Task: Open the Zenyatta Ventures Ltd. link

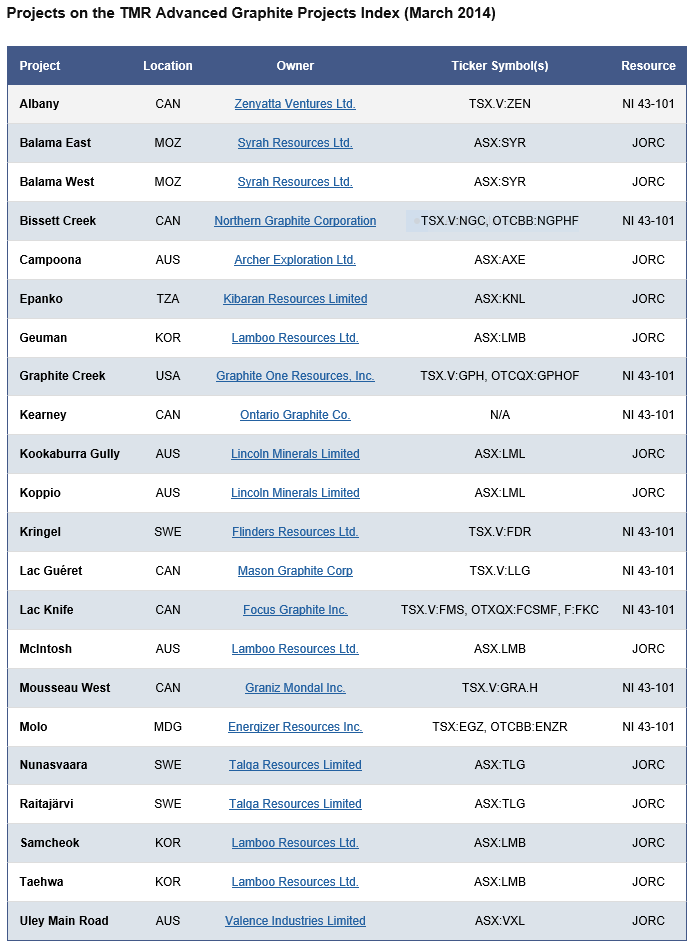Action: pos(295,104)
